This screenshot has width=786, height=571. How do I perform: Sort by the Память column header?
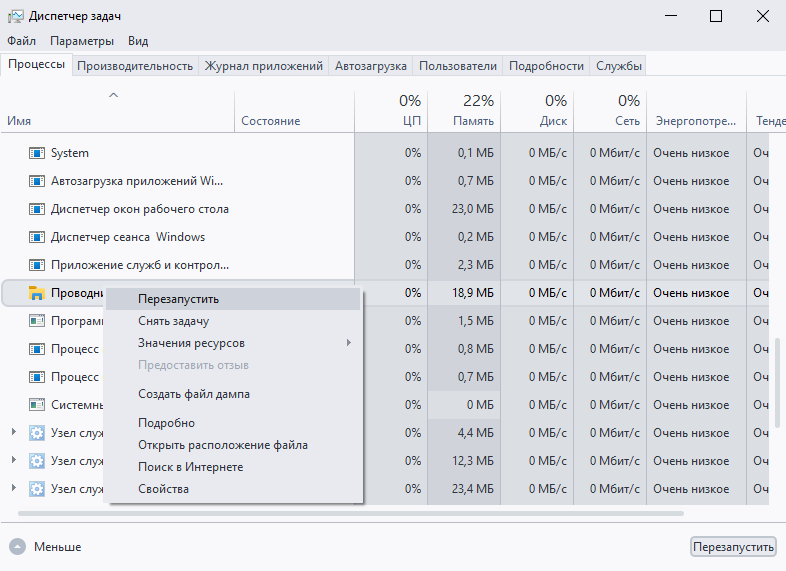click(464, 112)
